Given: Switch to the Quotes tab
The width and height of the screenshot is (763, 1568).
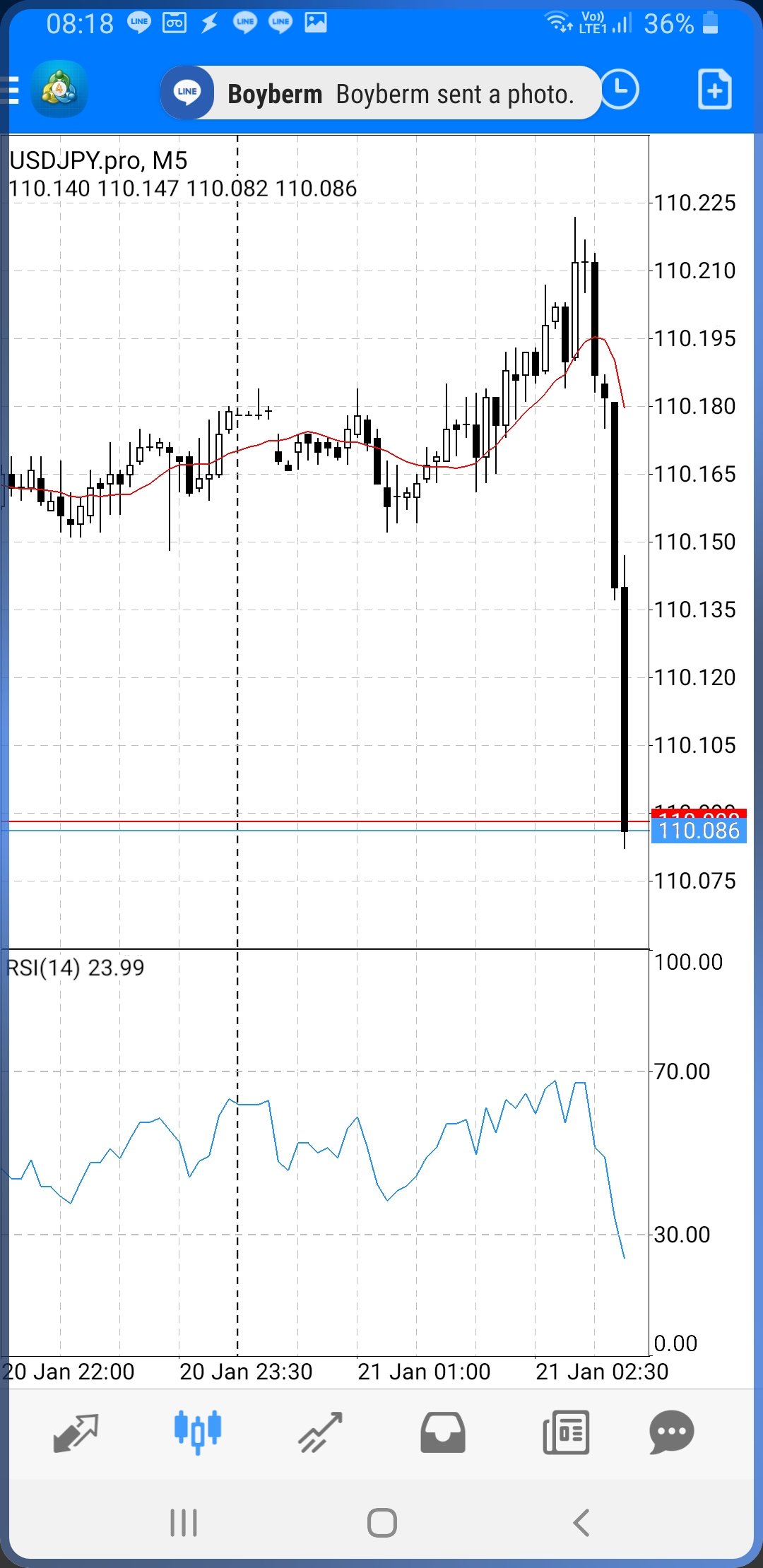Looking at the screenshot, I should (76, 1432).
